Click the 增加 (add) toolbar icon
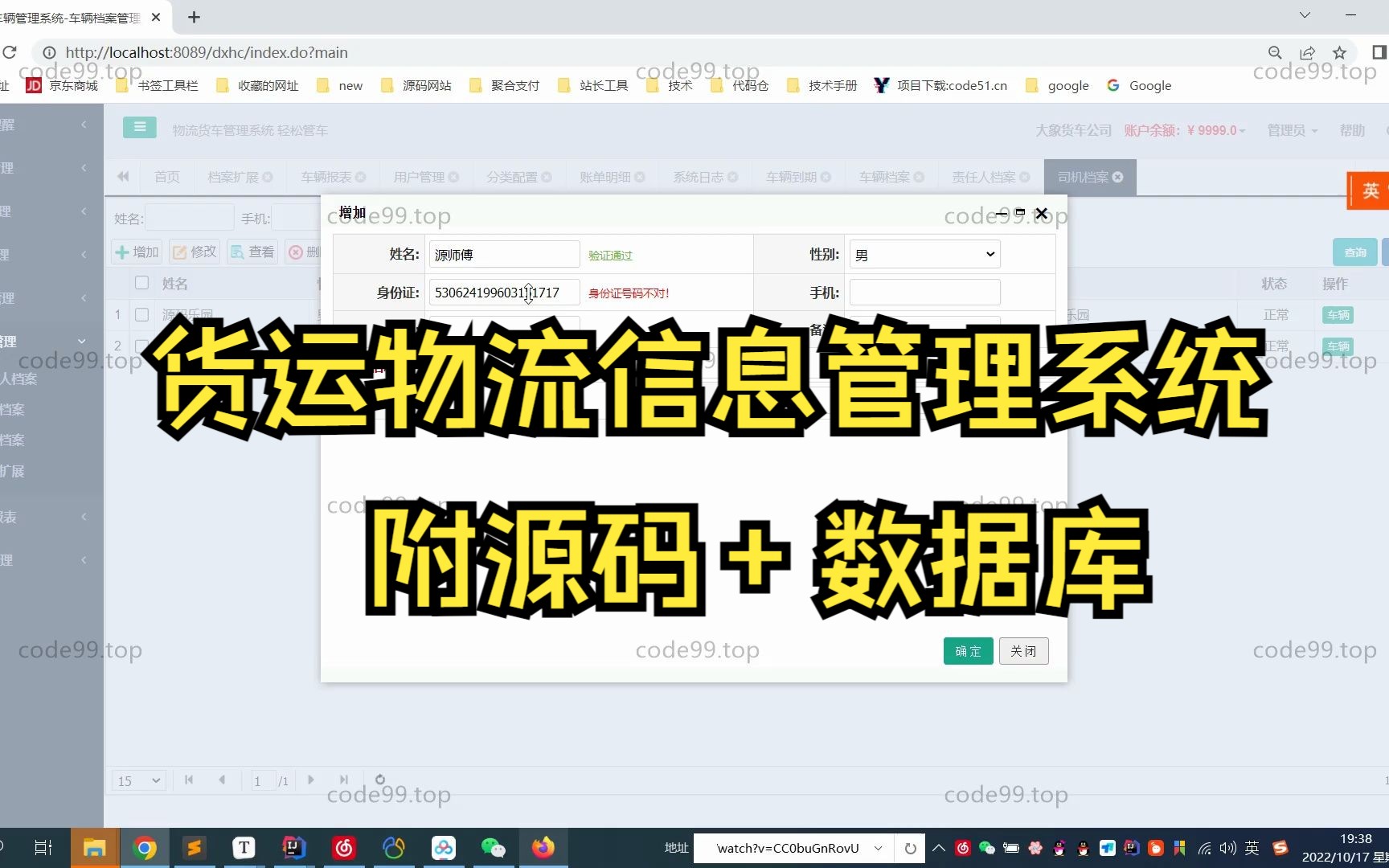The image size is (1389, 868). [x=136, y=252]
